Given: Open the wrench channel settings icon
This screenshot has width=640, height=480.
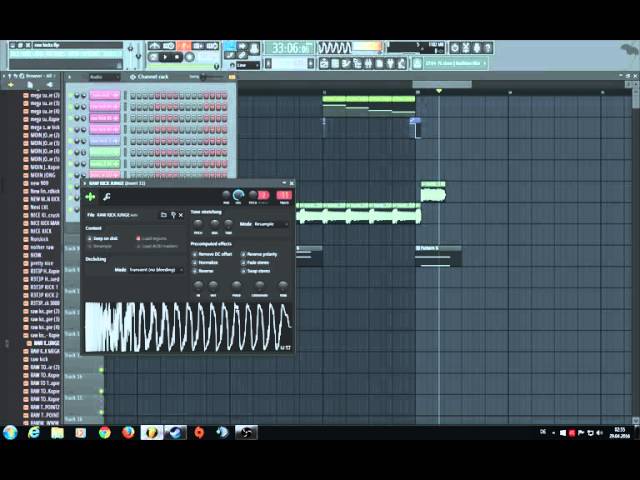Looking at the screenshot, I should tap(107, 197).
